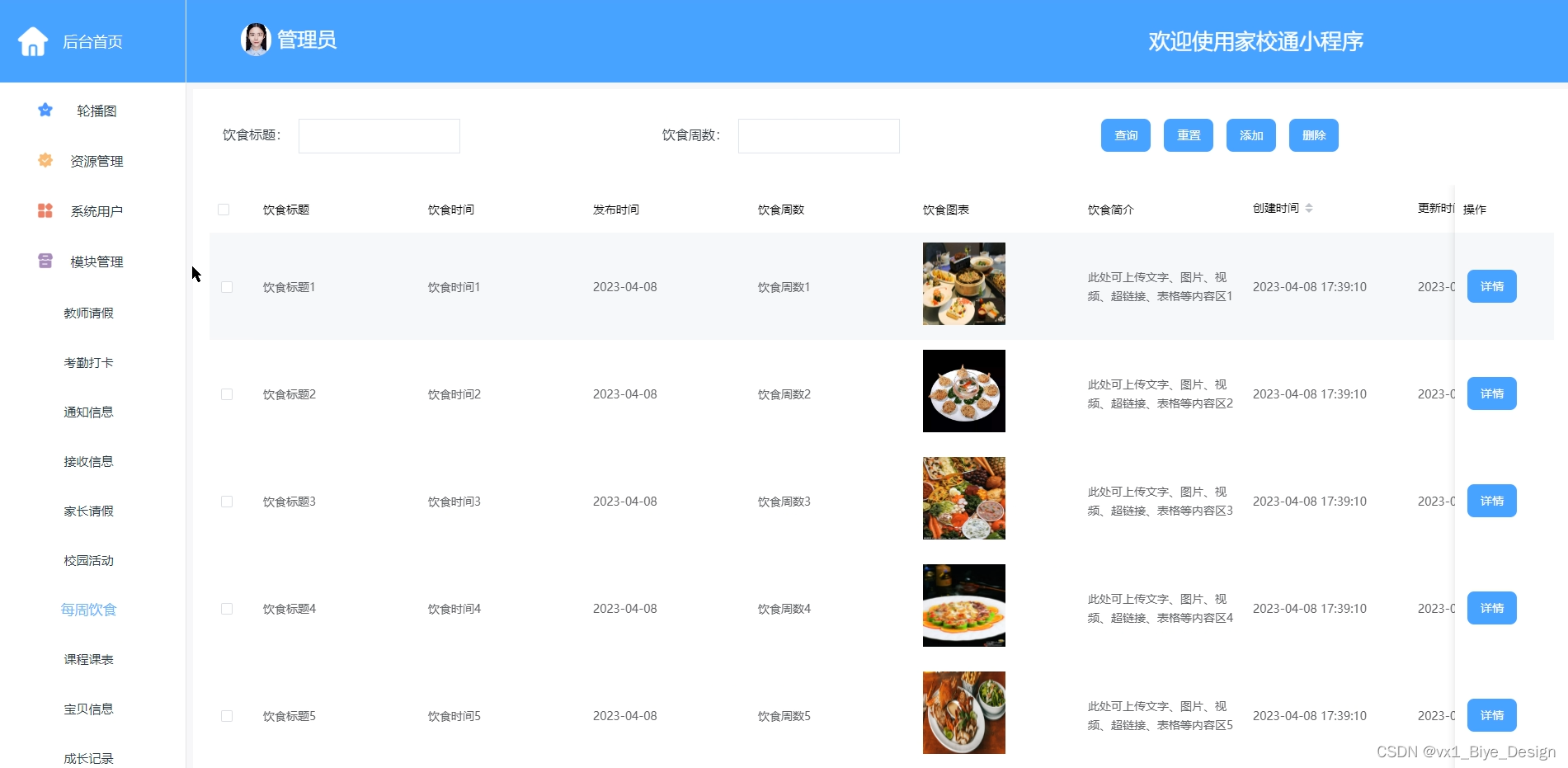This screenshot has height=768, width=1568.
Task: Sort by the 创建时间 column arrows
Action: 1309,208
